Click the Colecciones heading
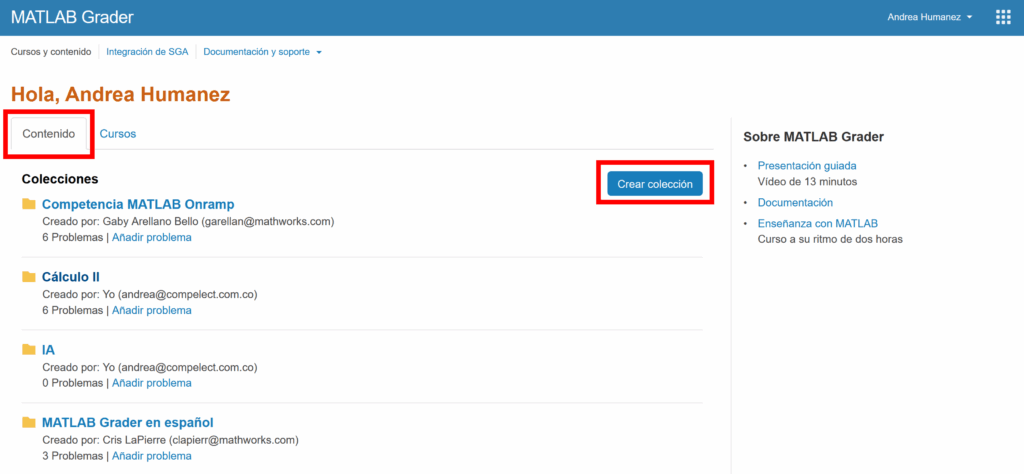The image size is (1024, 474). tap(60, 178)
